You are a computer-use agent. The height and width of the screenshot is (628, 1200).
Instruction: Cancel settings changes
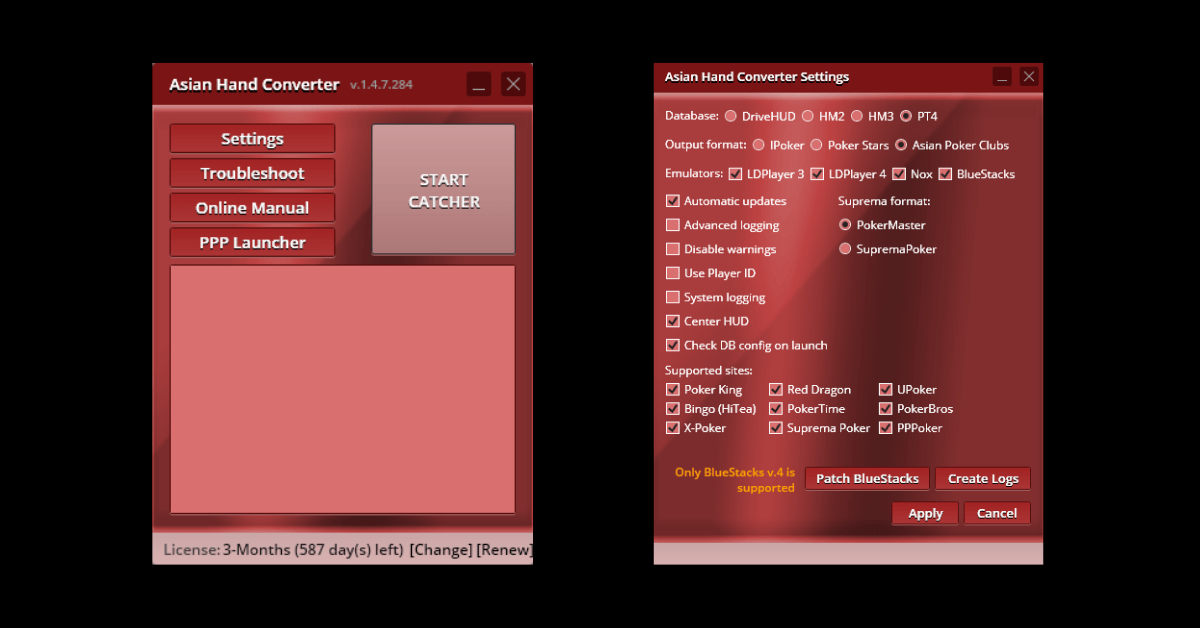997,513
